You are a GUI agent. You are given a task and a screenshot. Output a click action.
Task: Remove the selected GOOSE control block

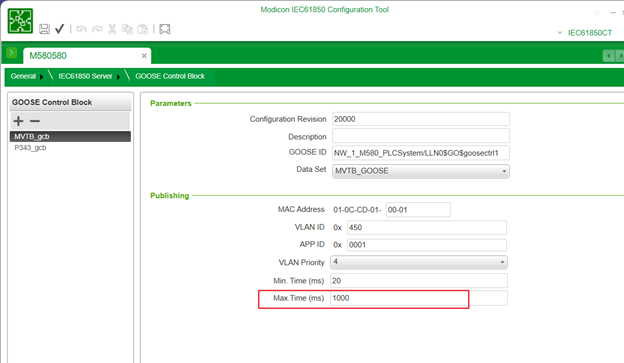click(35, 121)
